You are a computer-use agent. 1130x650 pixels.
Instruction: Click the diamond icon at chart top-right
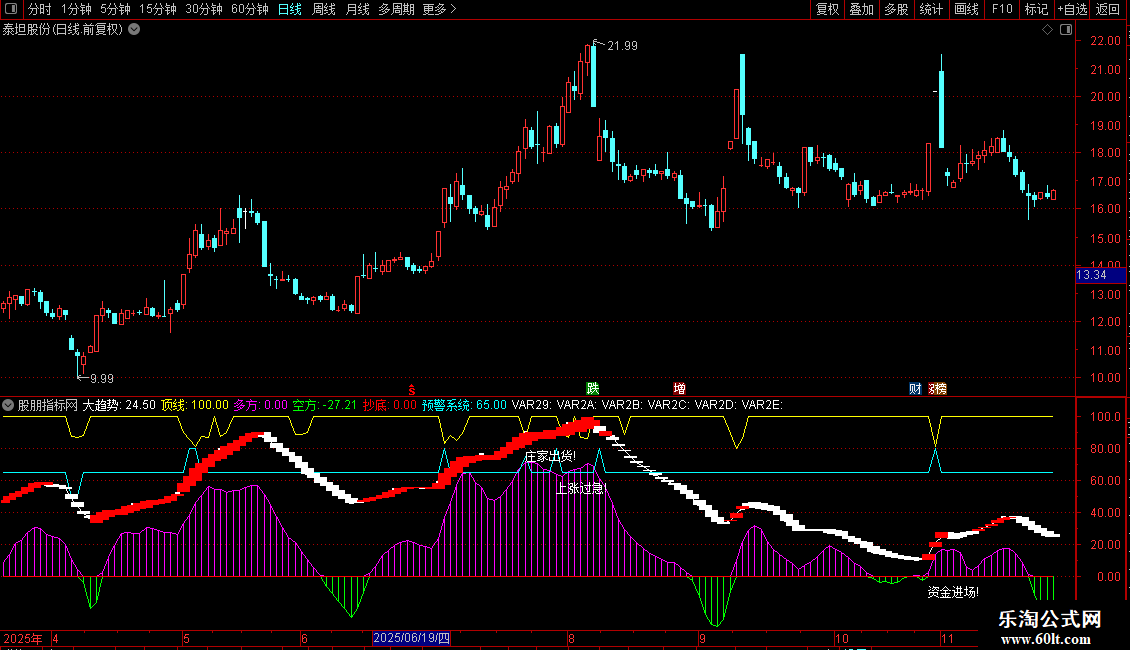[1047, 30]
